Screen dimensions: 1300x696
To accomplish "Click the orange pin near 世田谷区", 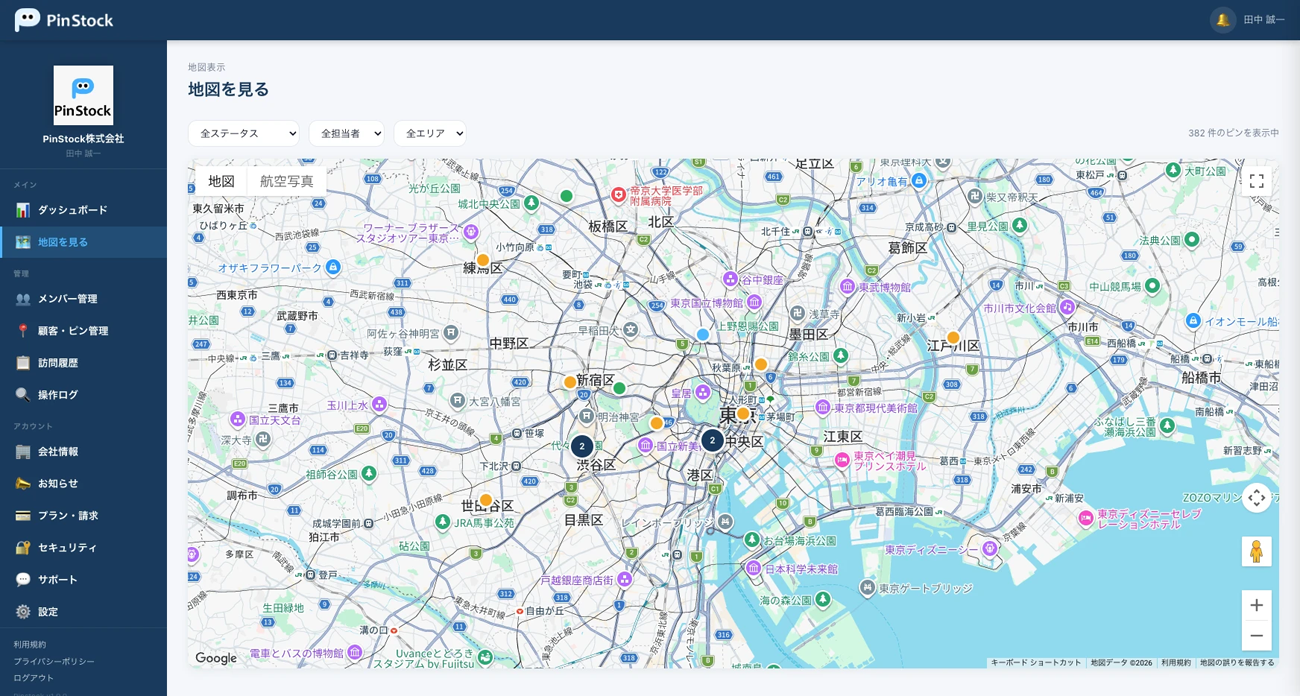I will click(x=486, y=500).
